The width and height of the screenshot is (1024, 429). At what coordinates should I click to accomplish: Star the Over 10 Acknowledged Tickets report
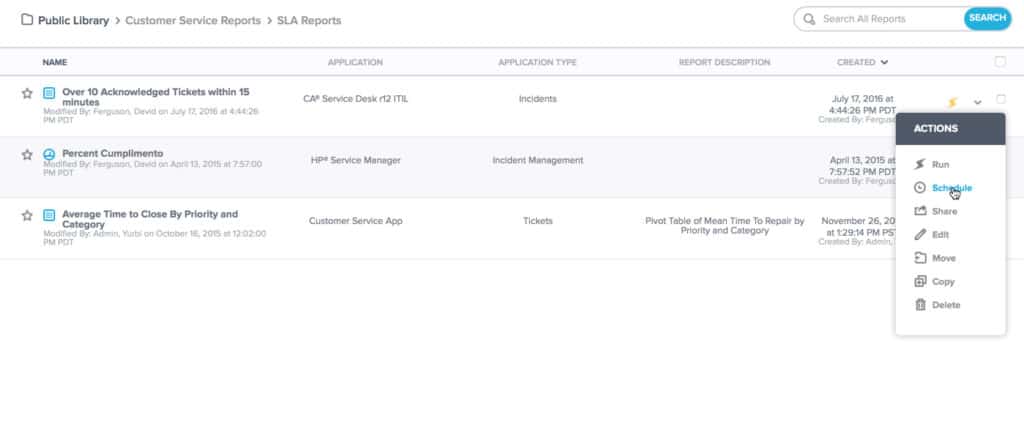click(x=27, y=93)
